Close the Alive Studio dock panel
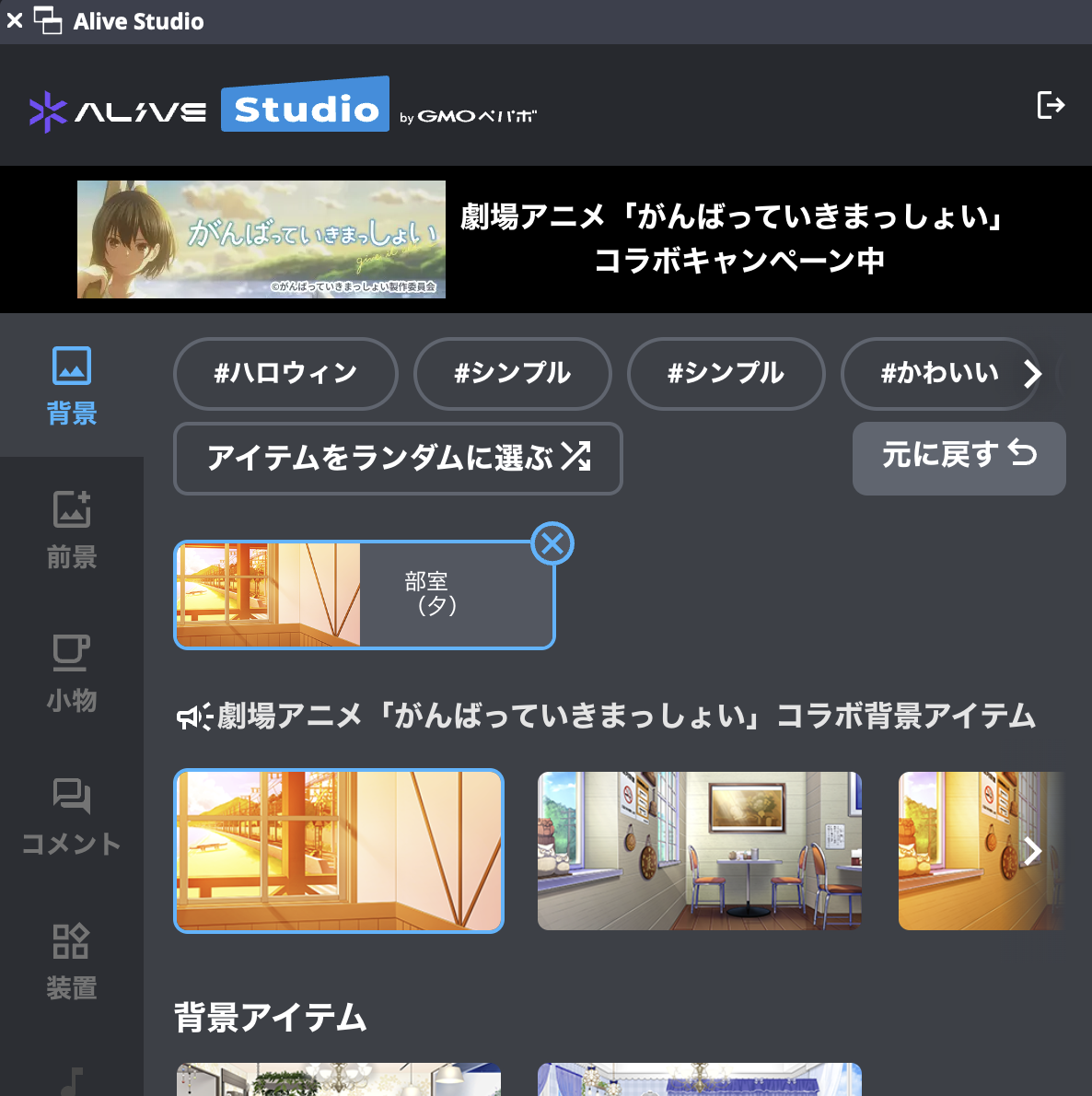The image size is (1092, 1096). (15, 21)
